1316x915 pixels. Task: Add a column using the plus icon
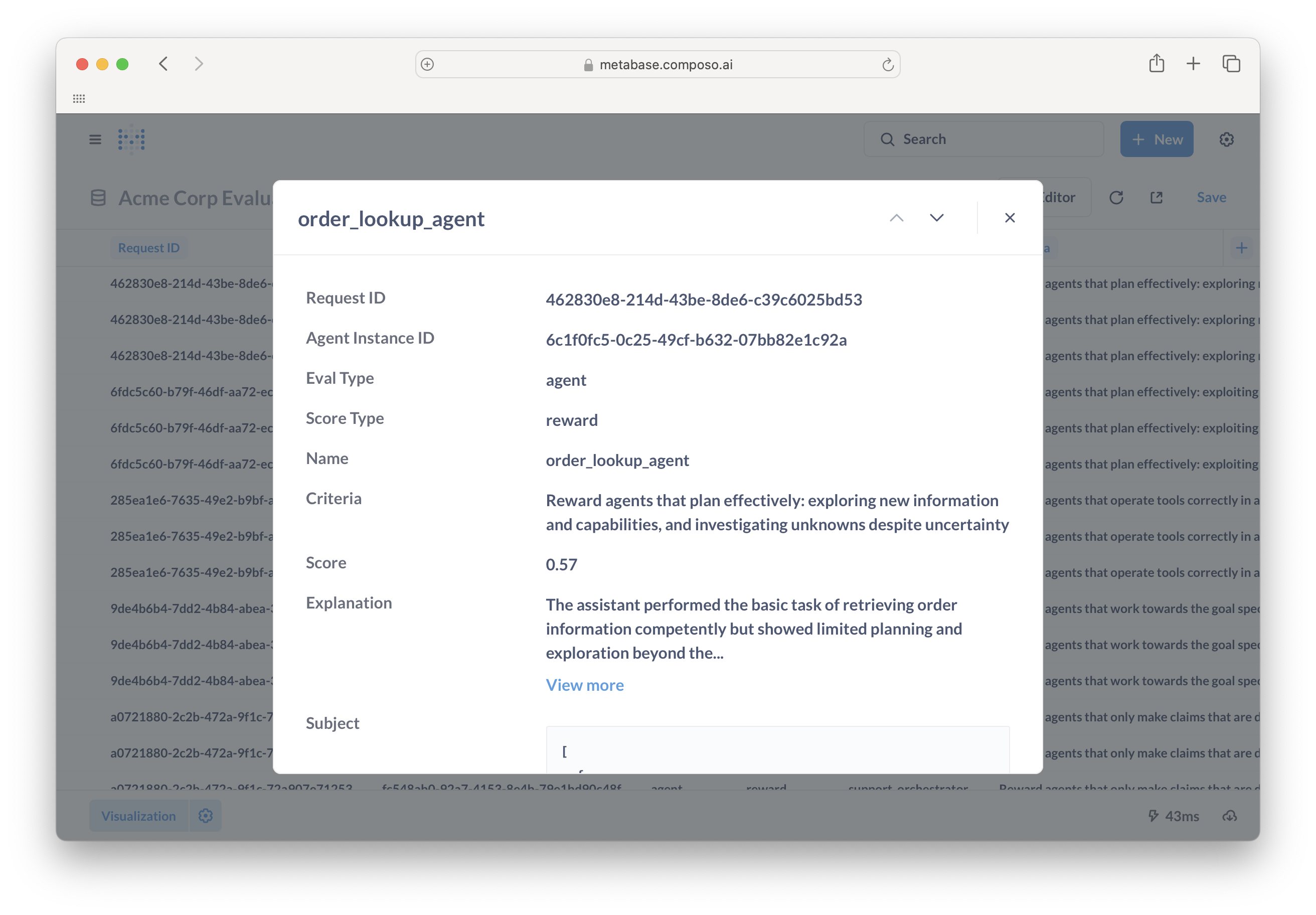[x=1241, y=247]
